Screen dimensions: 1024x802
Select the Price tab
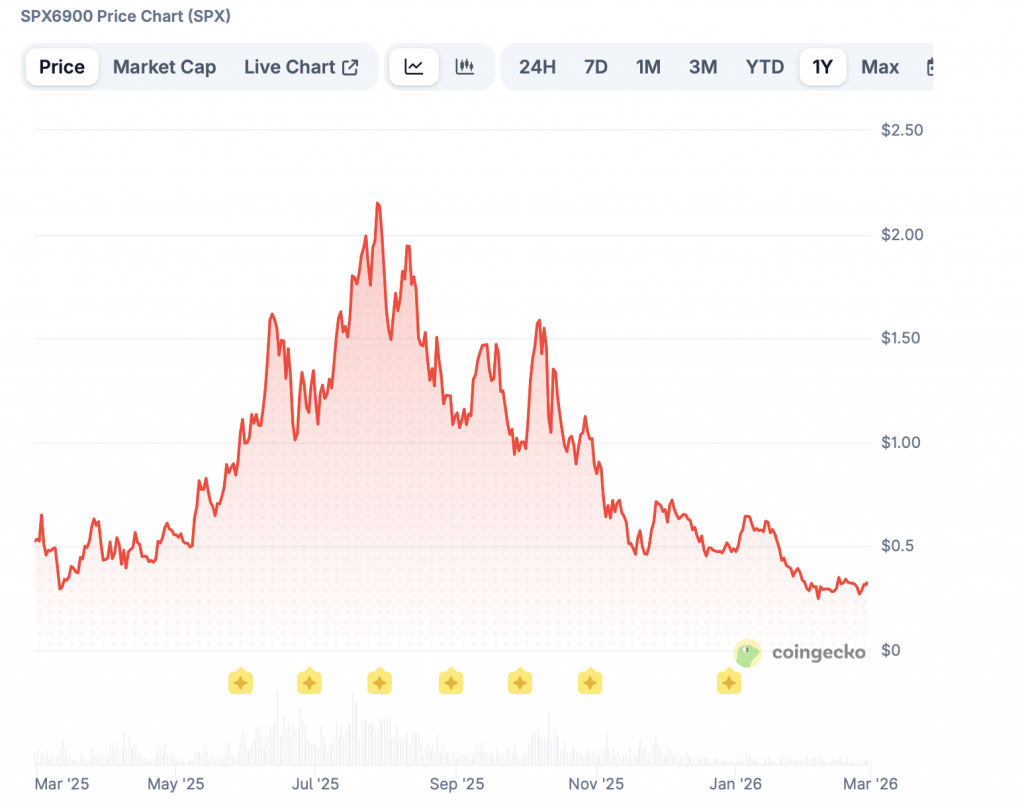coord(61,66)
